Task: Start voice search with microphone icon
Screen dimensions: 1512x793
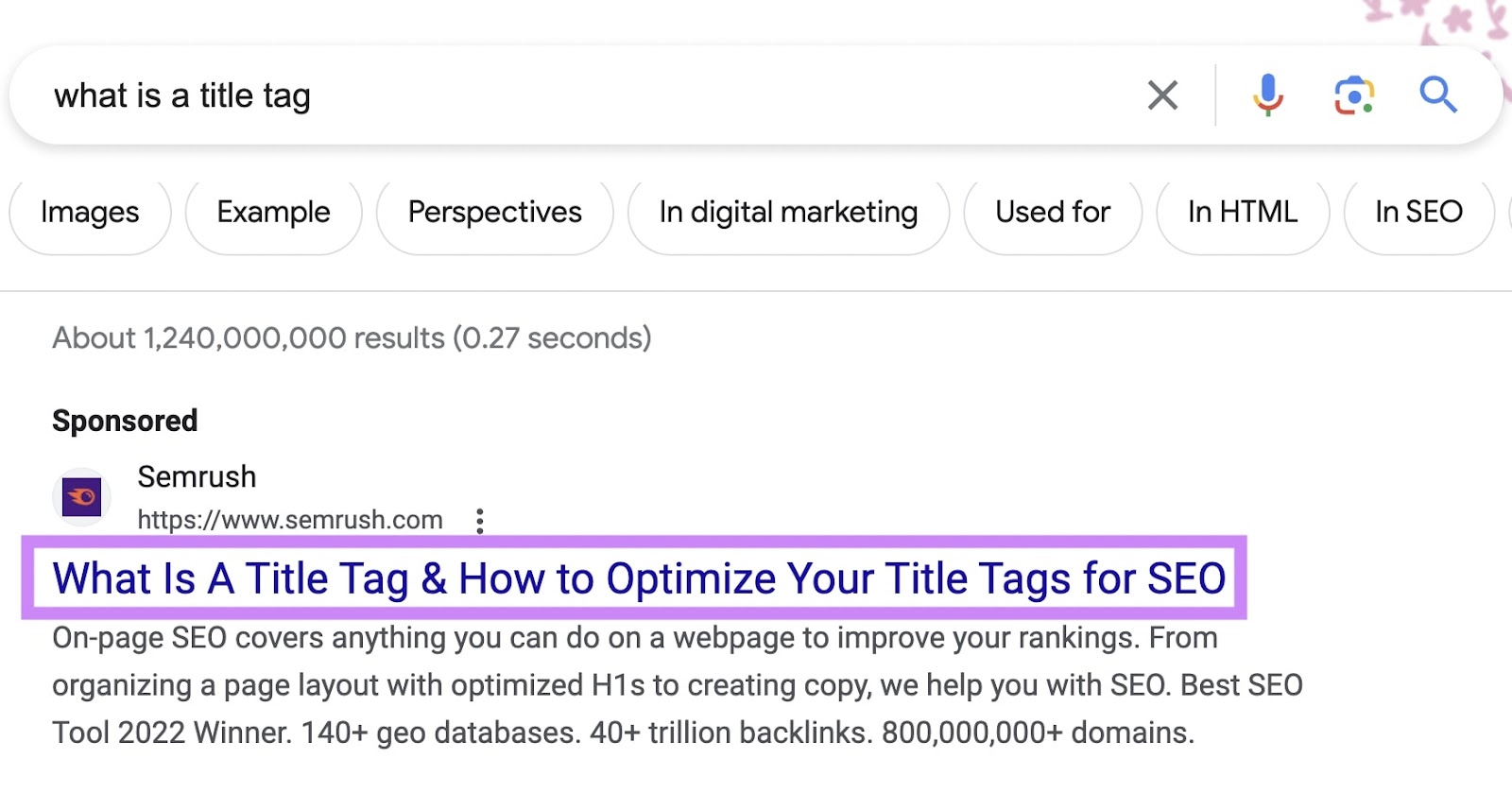Action: point(1268,95)
